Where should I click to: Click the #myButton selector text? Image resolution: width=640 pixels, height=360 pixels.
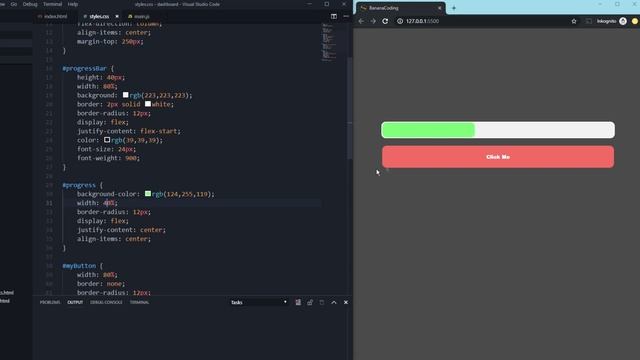(x=79, y=266)
